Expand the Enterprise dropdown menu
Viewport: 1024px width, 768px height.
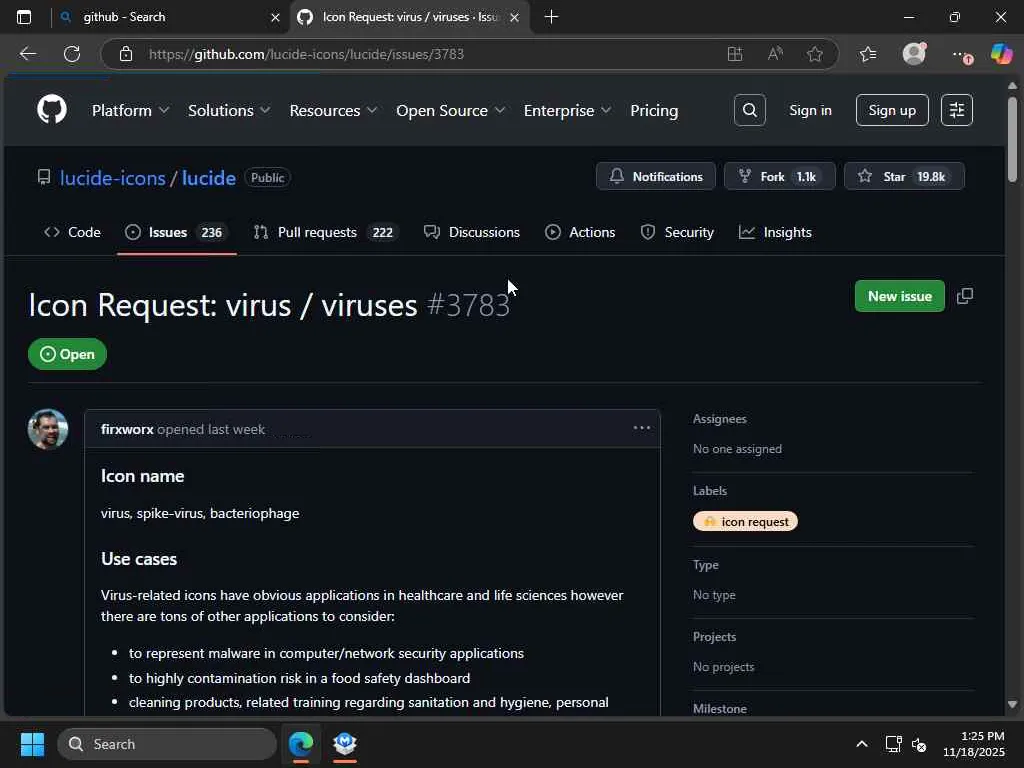point(568,110)
